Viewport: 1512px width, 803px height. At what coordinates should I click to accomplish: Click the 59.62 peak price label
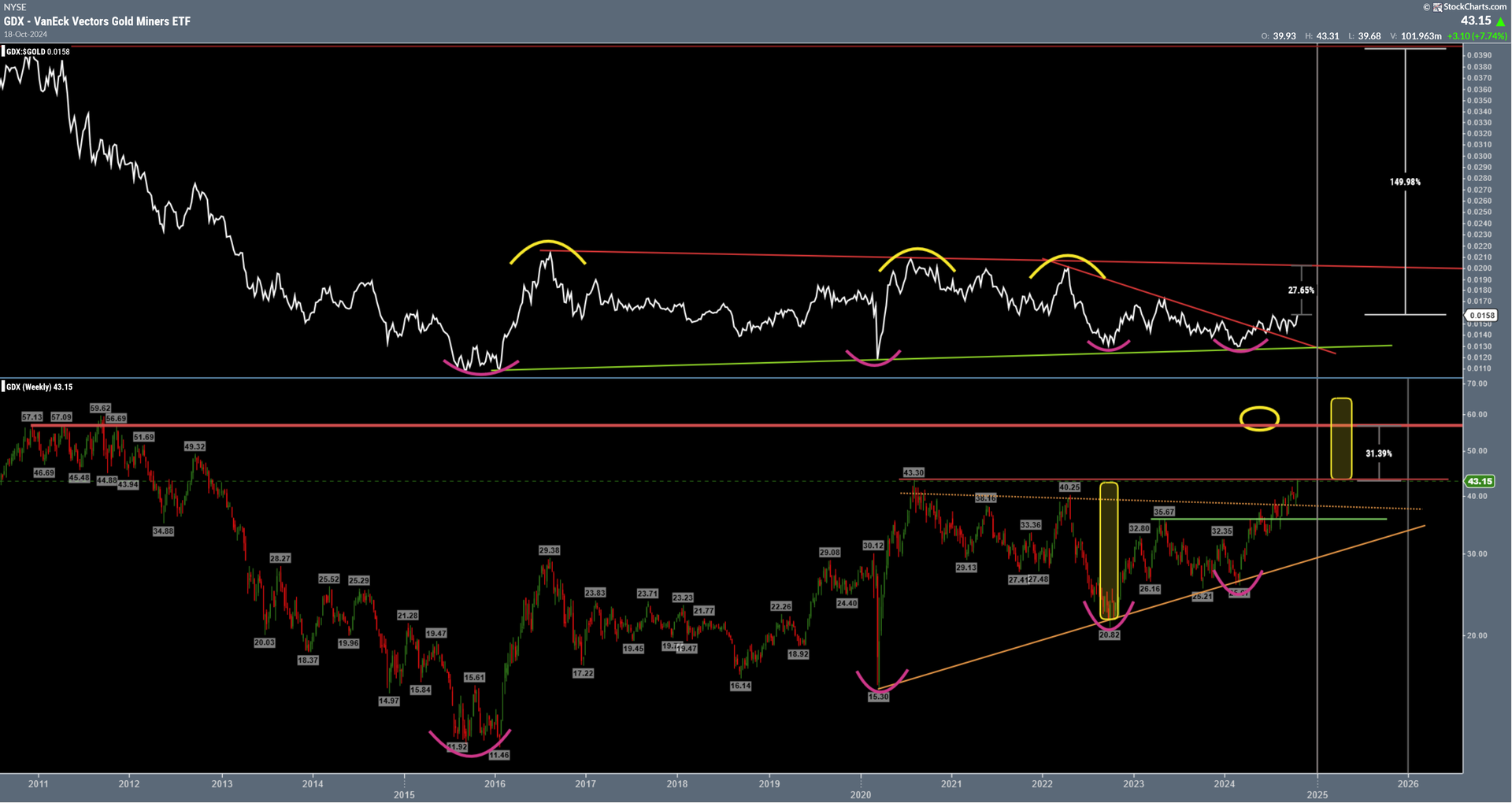(100, 409)
